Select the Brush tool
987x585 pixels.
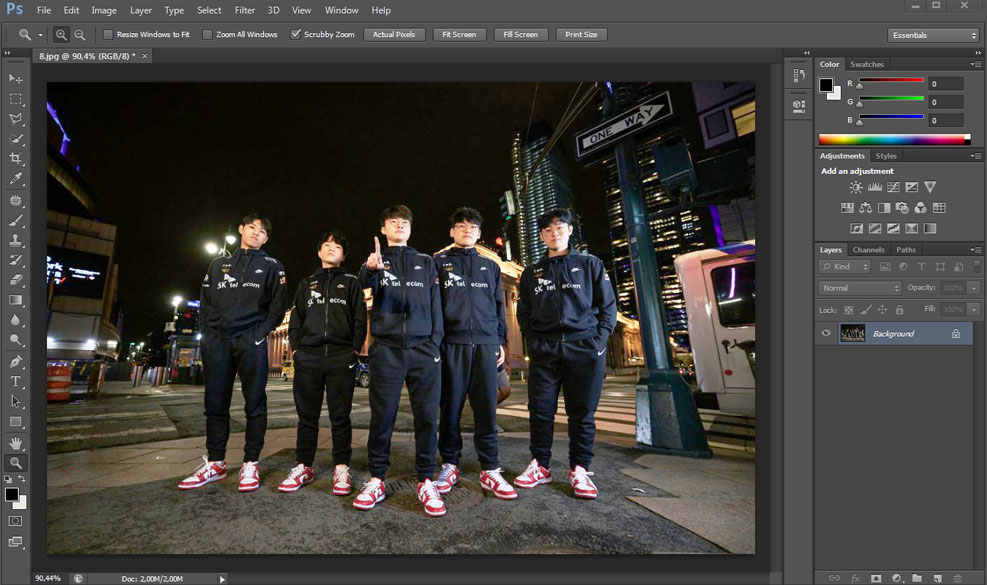click(x=16, y=220)
